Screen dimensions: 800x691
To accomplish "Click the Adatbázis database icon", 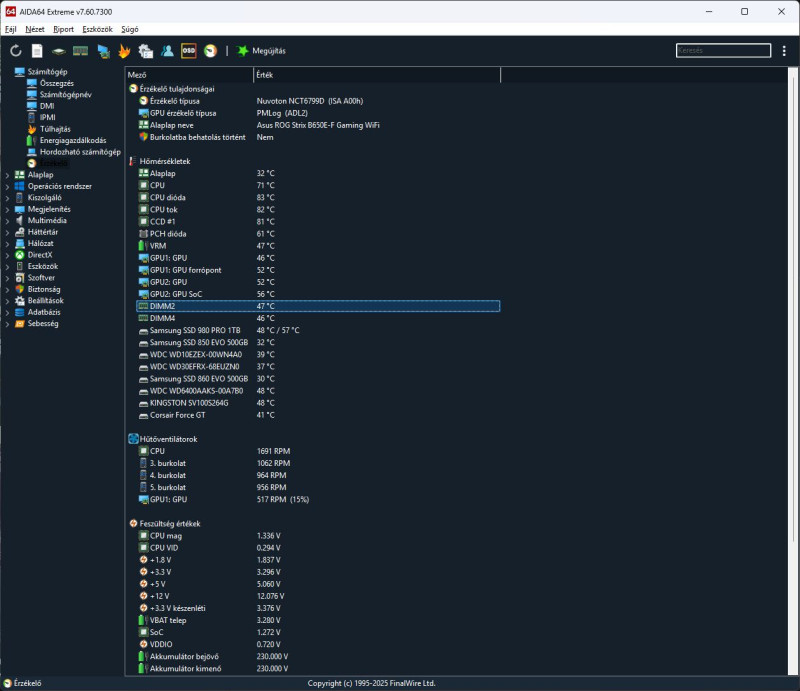I will (x=20, y=312).
